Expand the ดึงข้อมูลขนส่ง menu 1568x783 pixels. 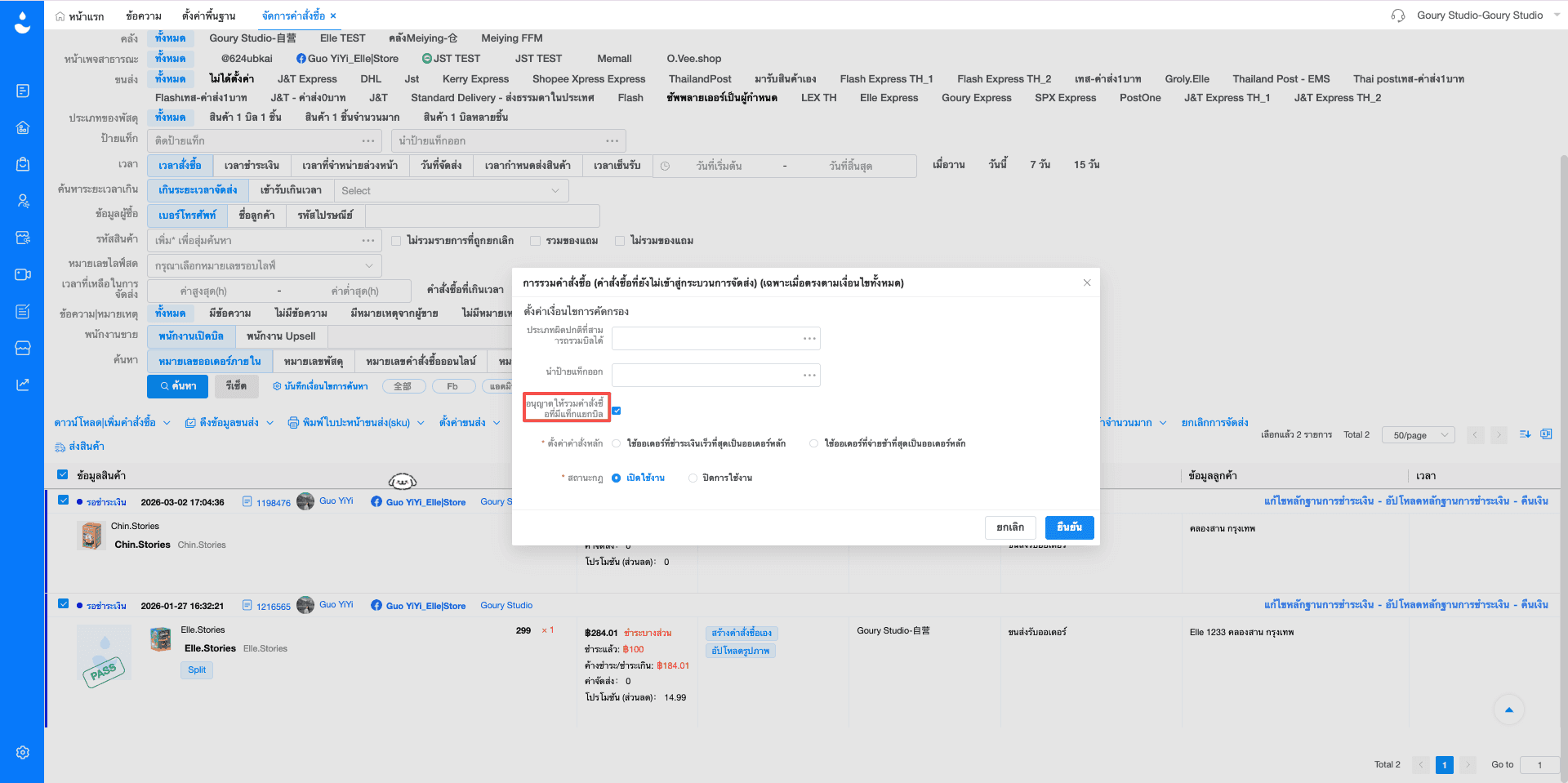229,423
